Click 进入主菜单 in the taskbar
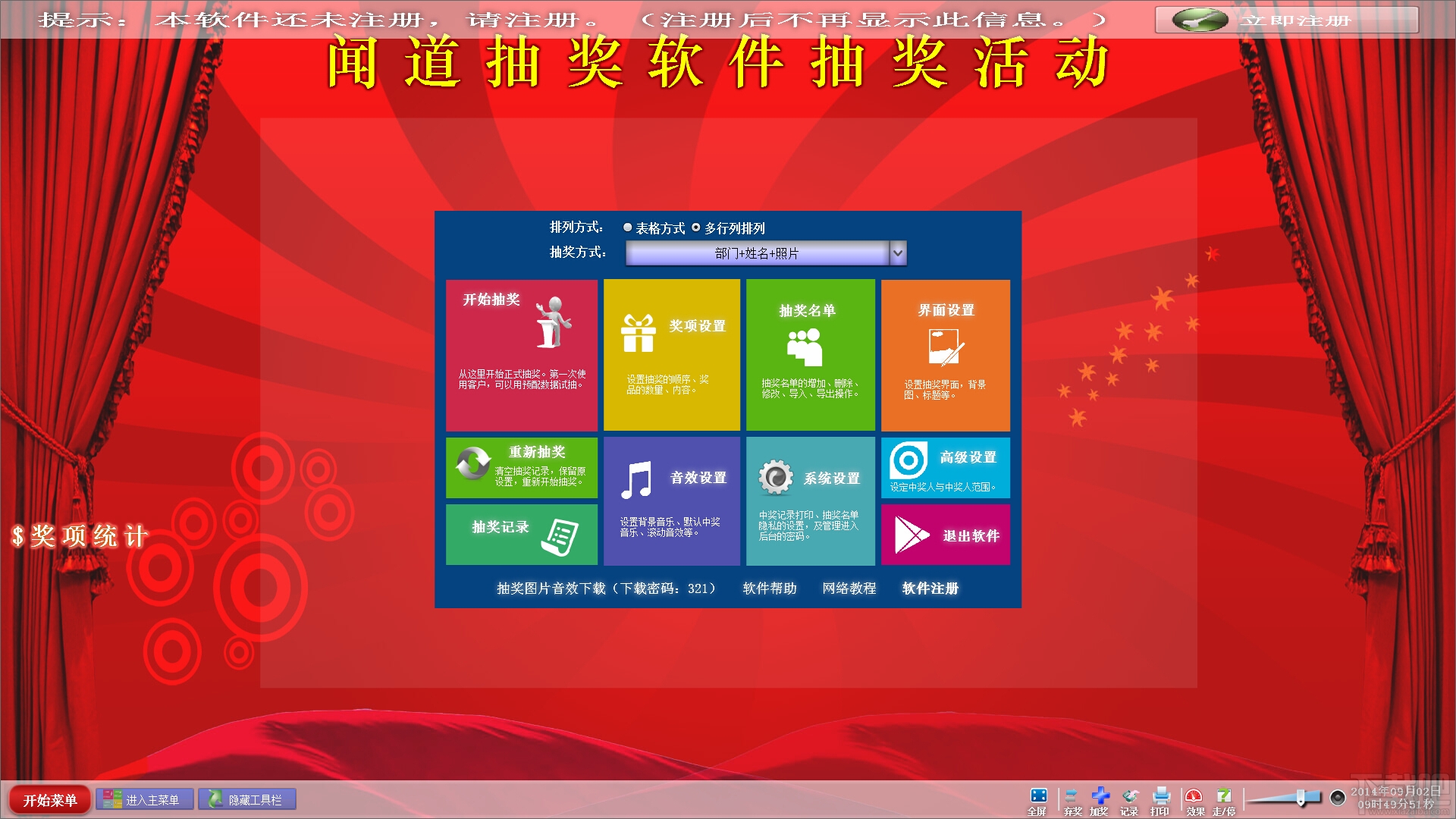The image size is (1456, 819). click(144, 799)
